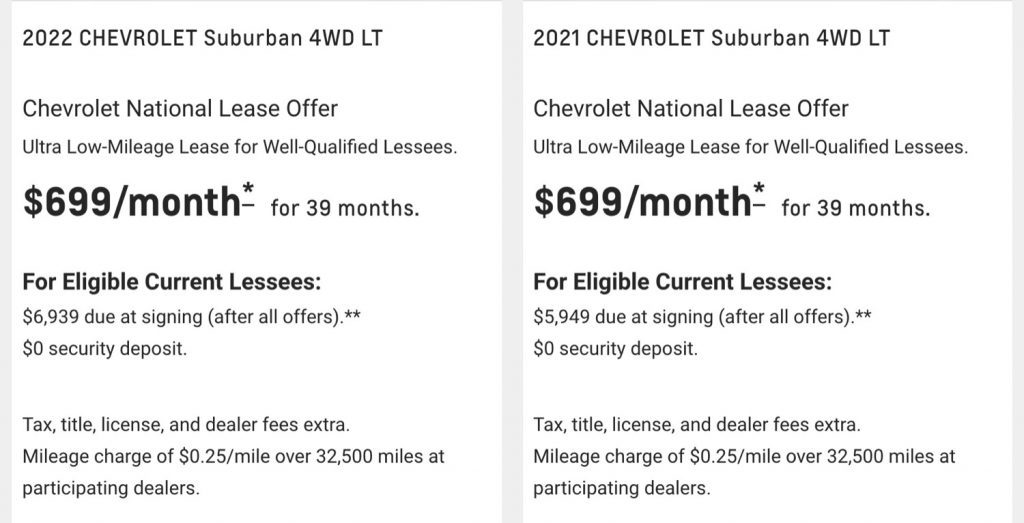
Task: Click double asterisk after 2021 due at signing
Action: (863, 316)
